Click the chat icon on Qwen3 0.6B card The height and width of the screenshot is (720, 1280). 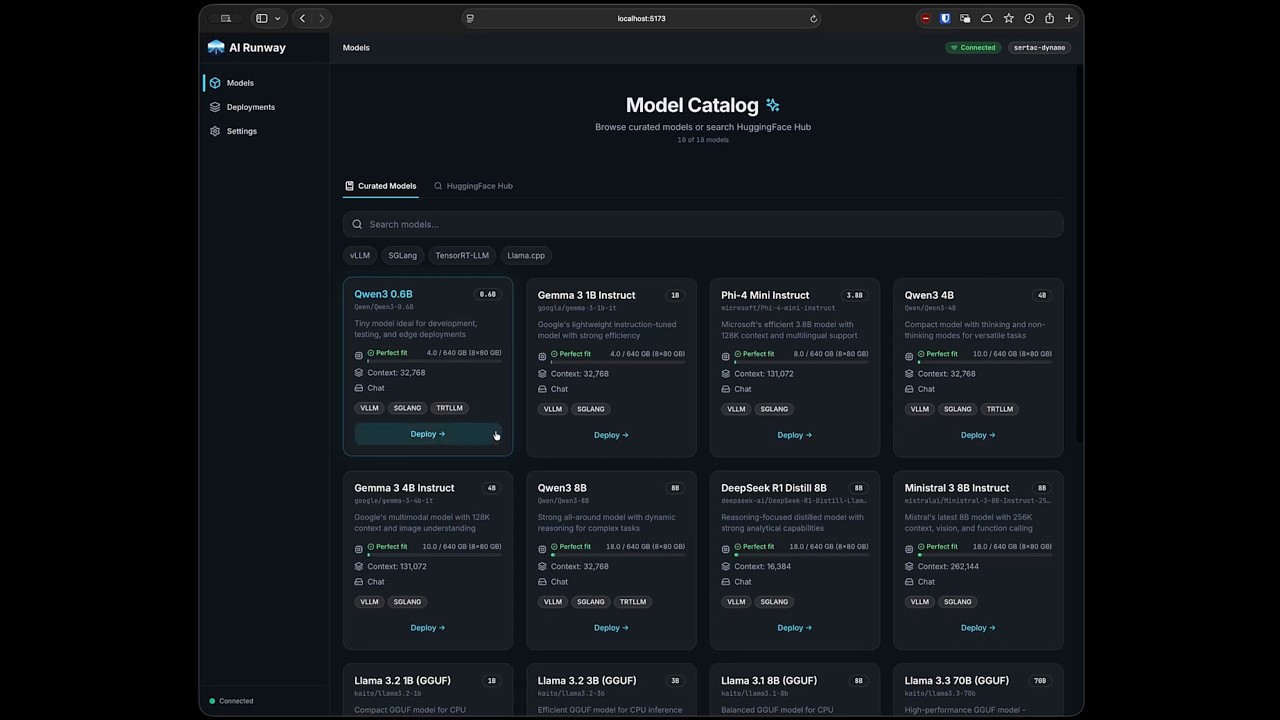(x=359, y=388)
